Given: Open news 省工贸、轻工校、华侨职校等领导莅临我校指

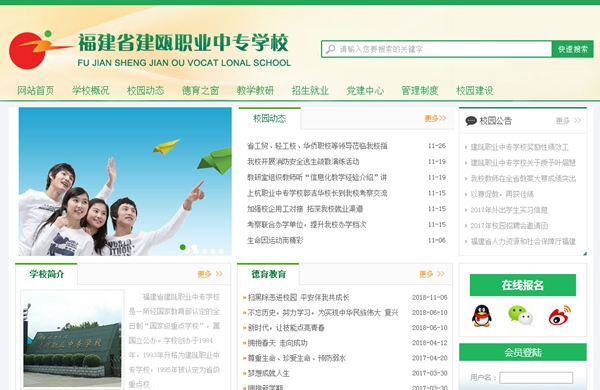Looking at the screenshot, I should pyautogui.click(x=317, y=146).
